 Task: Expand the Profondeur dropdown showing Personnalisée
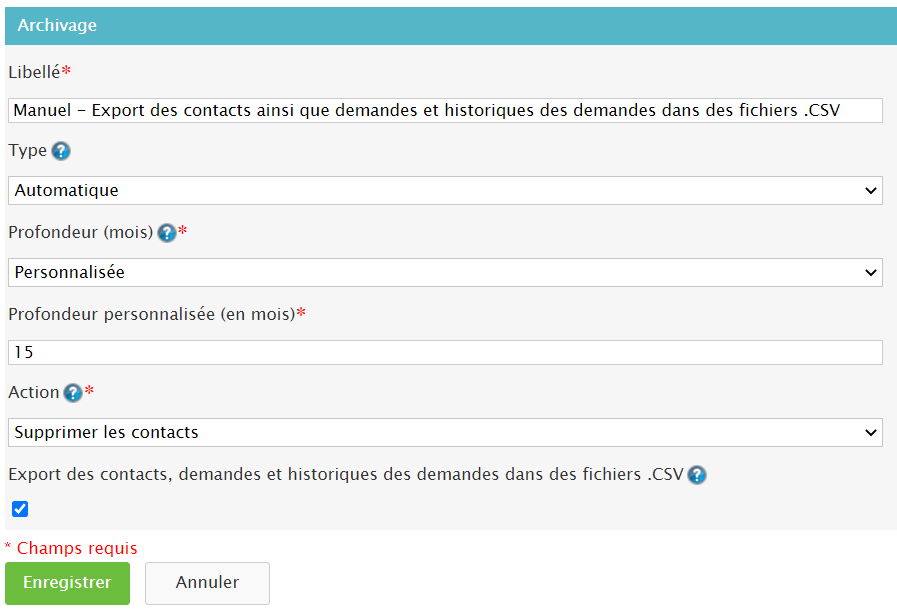[x=445, y=272]
